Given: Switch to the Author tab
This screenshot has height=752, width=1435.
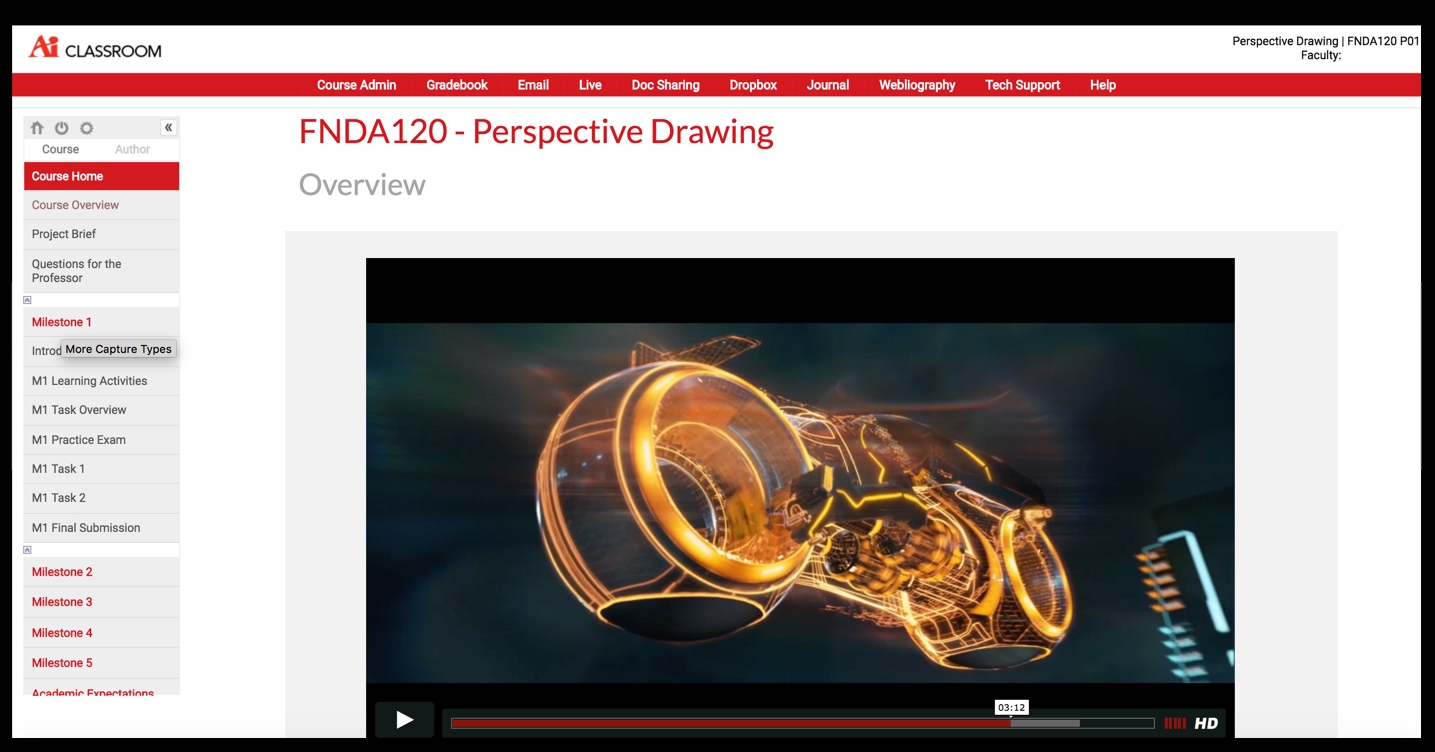Looking at the screenshot, I should (132, 149).
